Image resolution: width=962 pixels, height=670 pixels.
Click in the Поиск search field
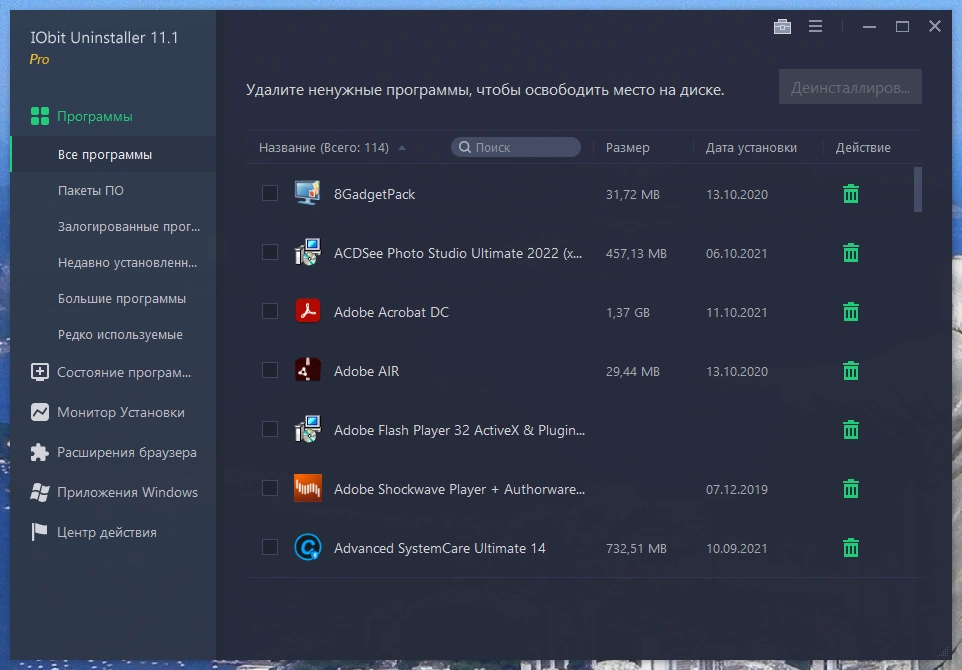coord(515,147)
